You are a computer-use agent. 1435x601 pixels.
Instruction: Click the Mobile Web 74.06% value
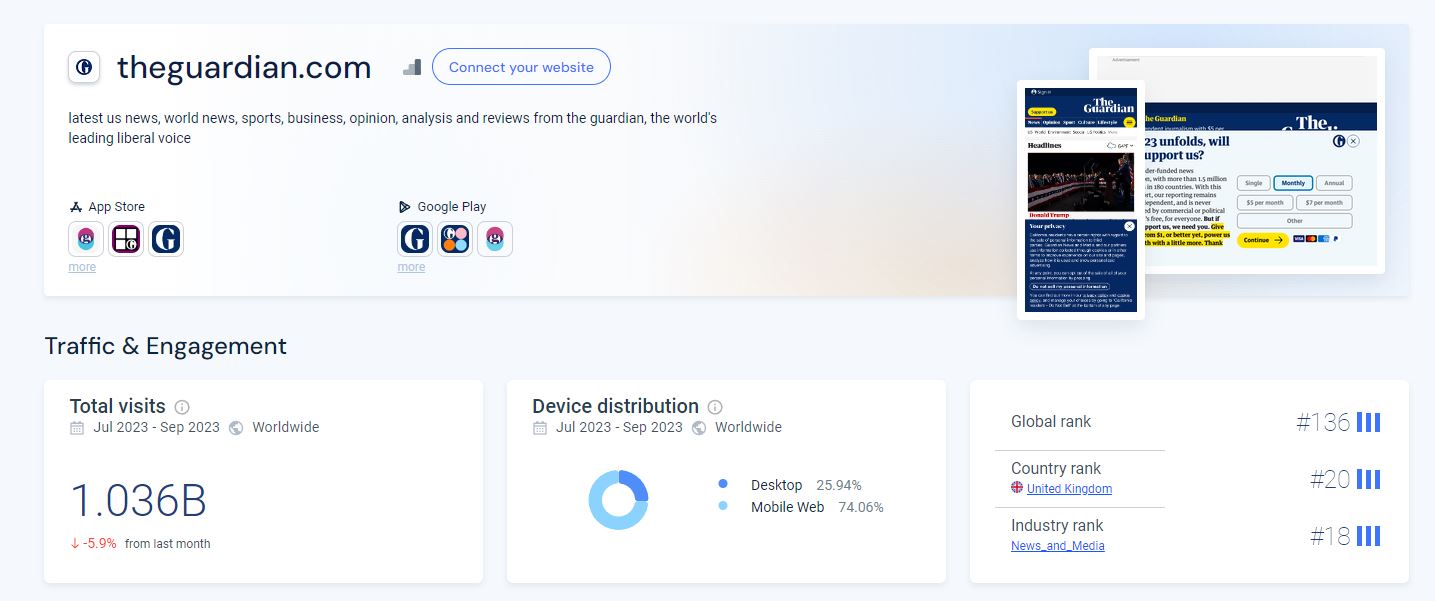click(861, 507)
